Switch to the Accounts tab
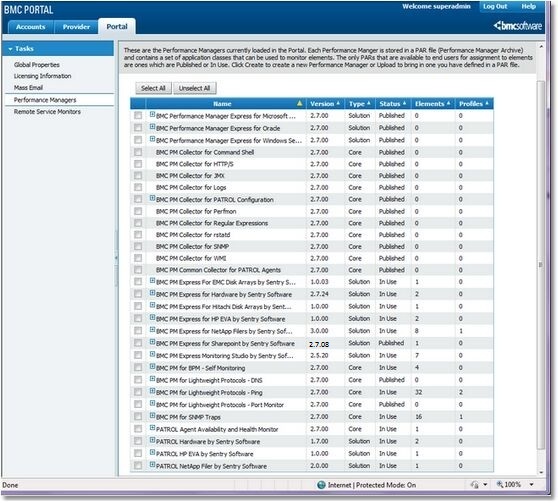Screen dimensions: 558x503 (x=31, y=27)
